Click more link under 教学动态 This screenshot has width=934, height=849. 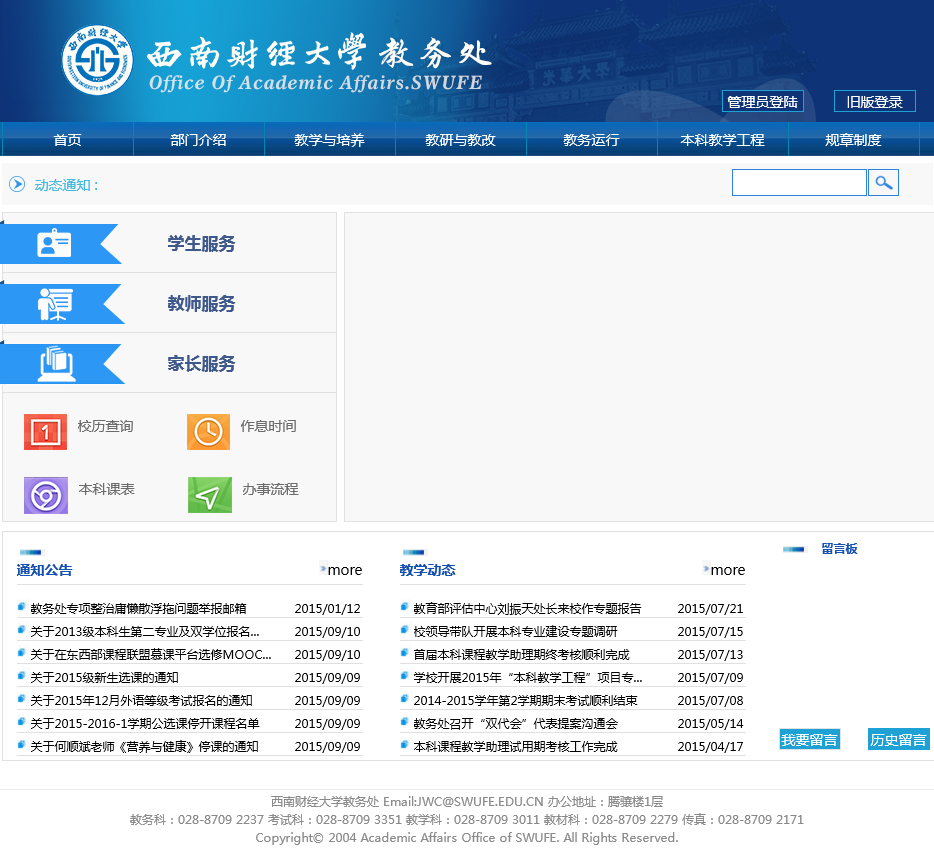tap(727, 570)
